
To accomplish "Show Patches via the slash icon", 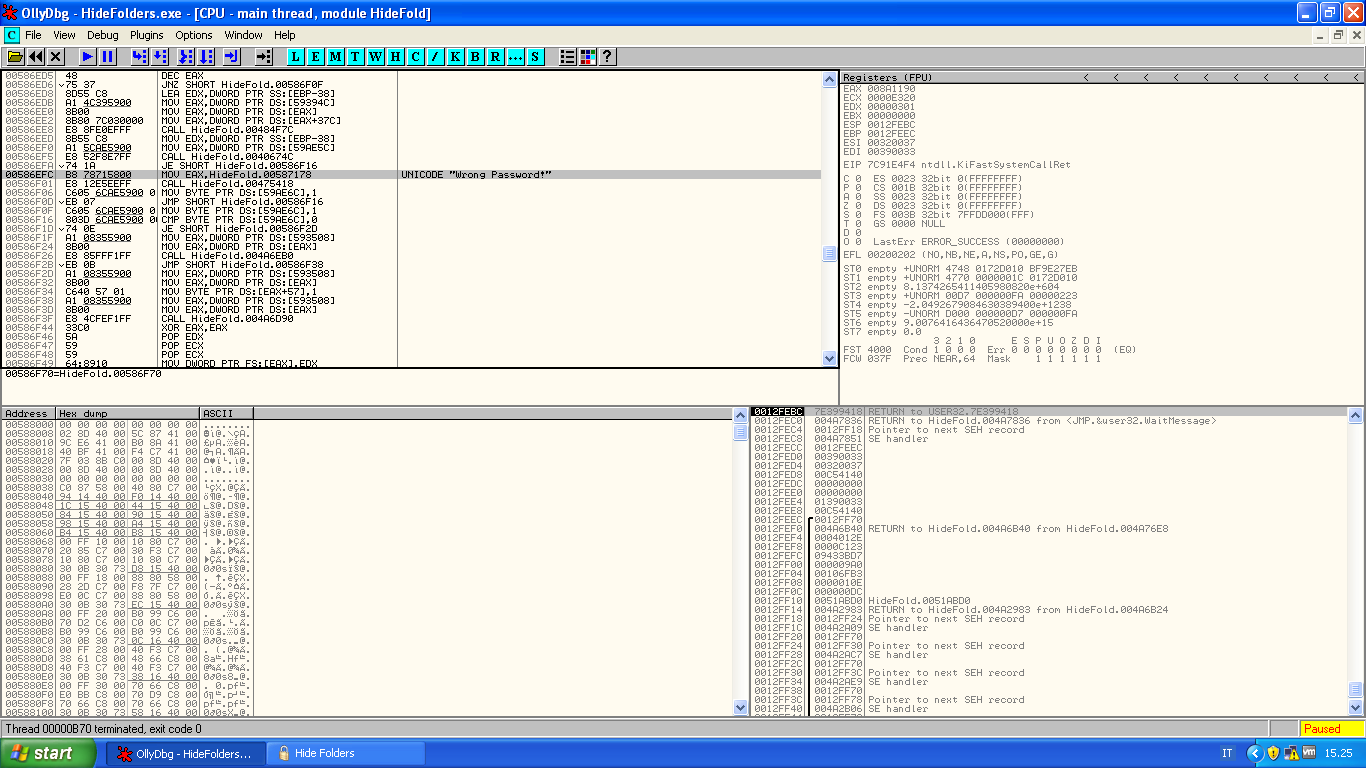I will click(436, 57).
